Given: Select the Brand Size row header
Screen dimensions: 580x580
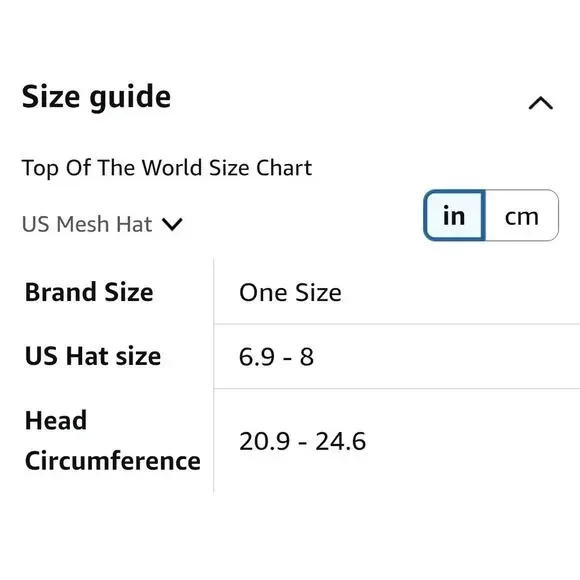Looking at the screenshot, I should [89, 292].
